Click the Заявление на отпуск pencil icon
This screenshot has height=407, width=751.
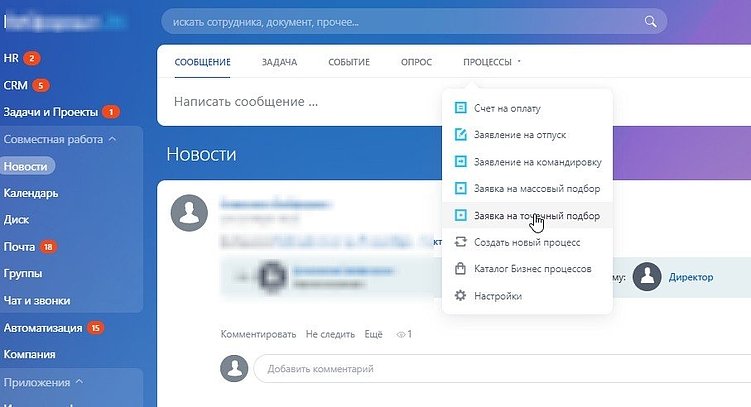[x=460, y=135]
